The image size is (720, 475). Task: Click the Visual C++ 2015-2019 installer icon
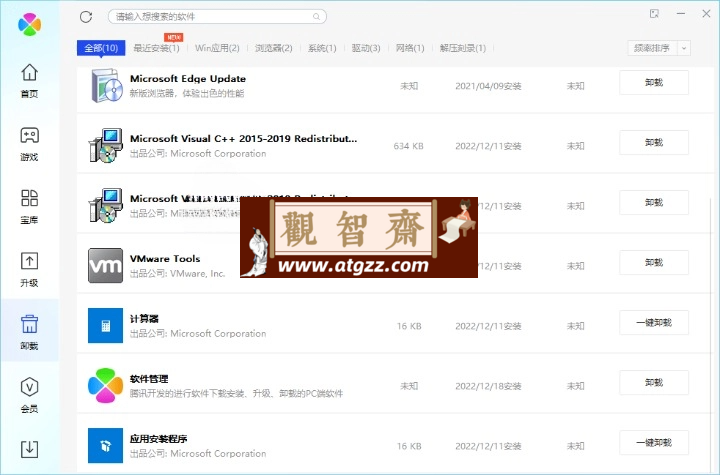106,146
